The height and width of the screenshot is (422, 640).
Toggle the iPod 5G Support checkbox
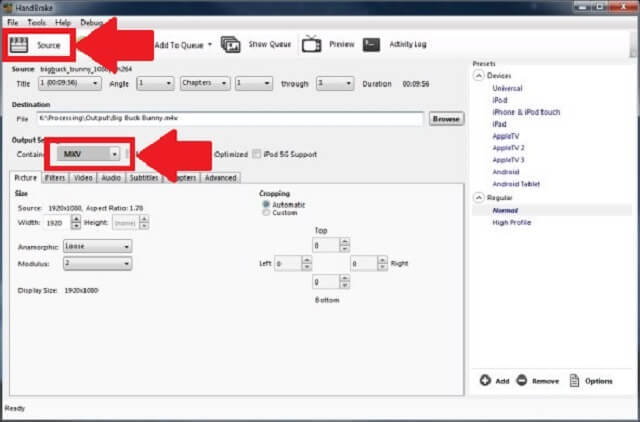257,154
